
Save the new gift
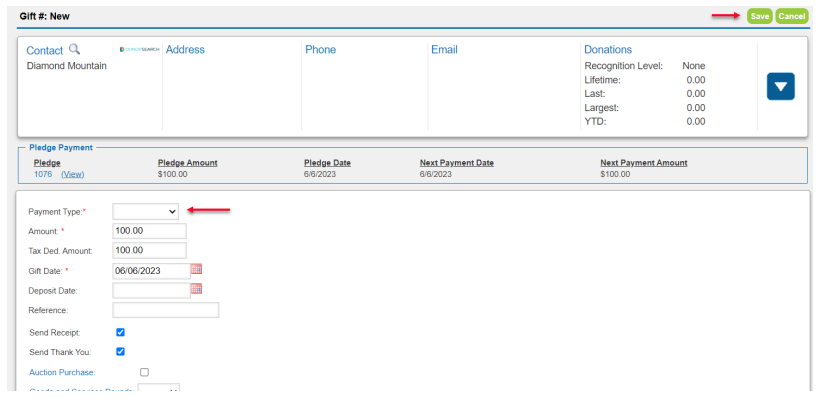760,16
